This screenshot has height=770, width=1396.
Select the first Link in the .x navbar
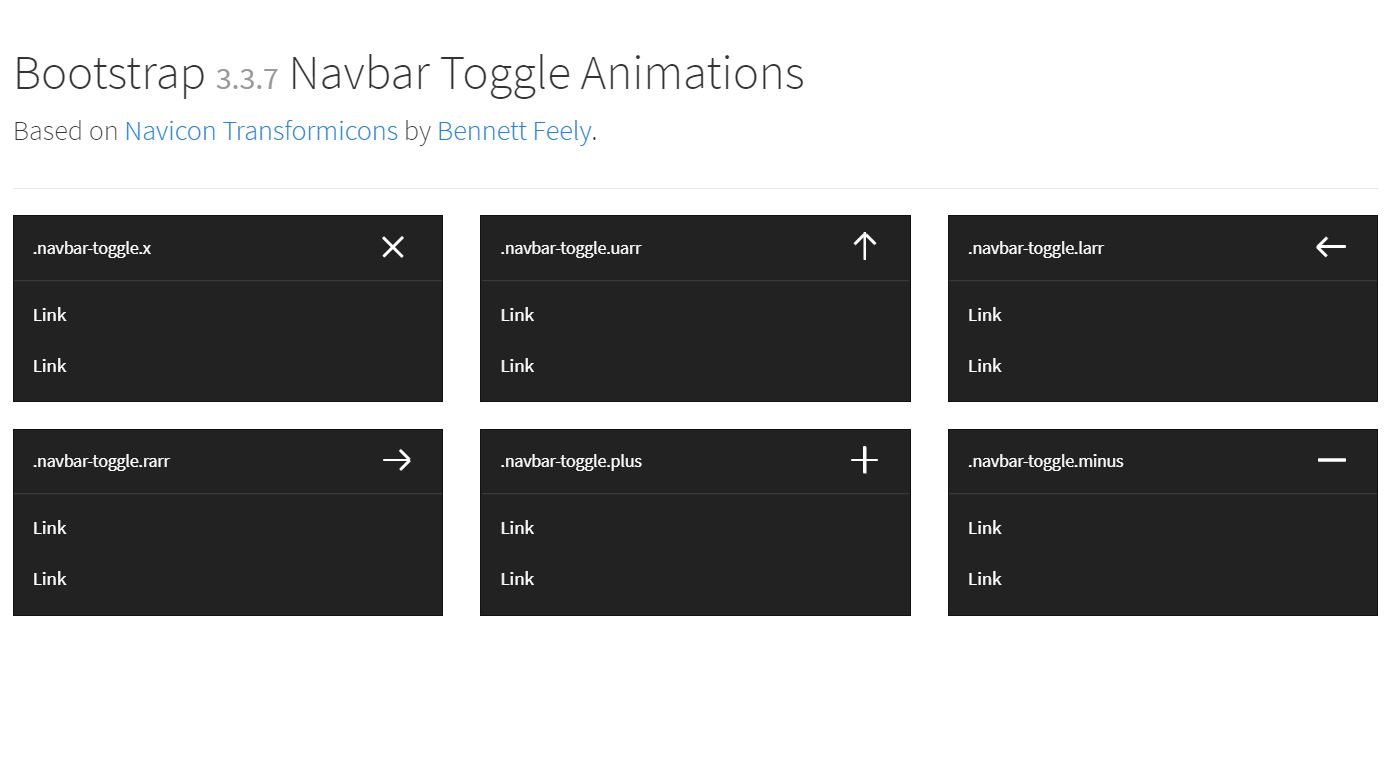coord(49,314)
